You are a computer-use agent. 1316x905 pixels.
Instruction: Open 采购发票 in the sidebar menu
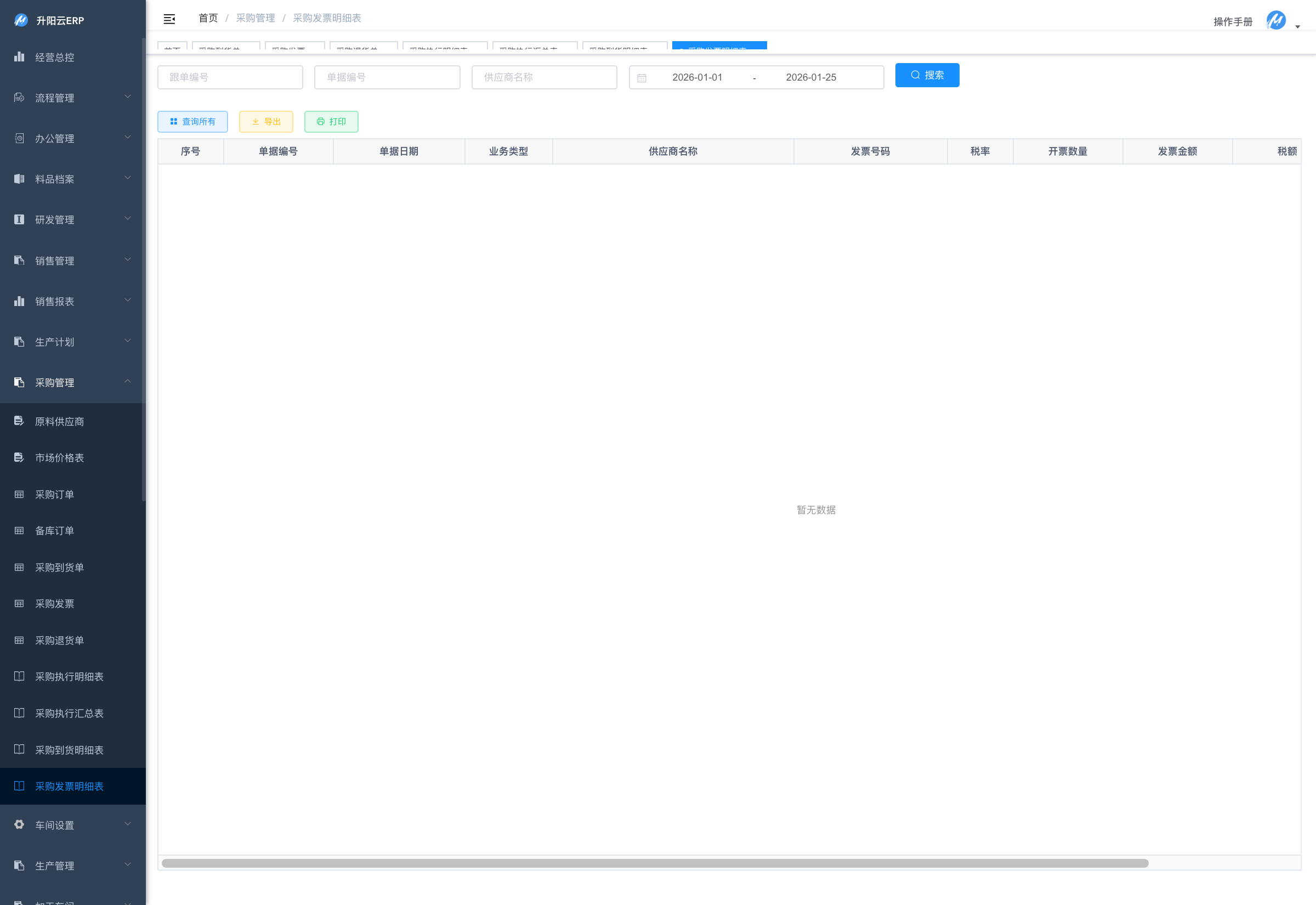pyautogui.click(x=54, y=604)
